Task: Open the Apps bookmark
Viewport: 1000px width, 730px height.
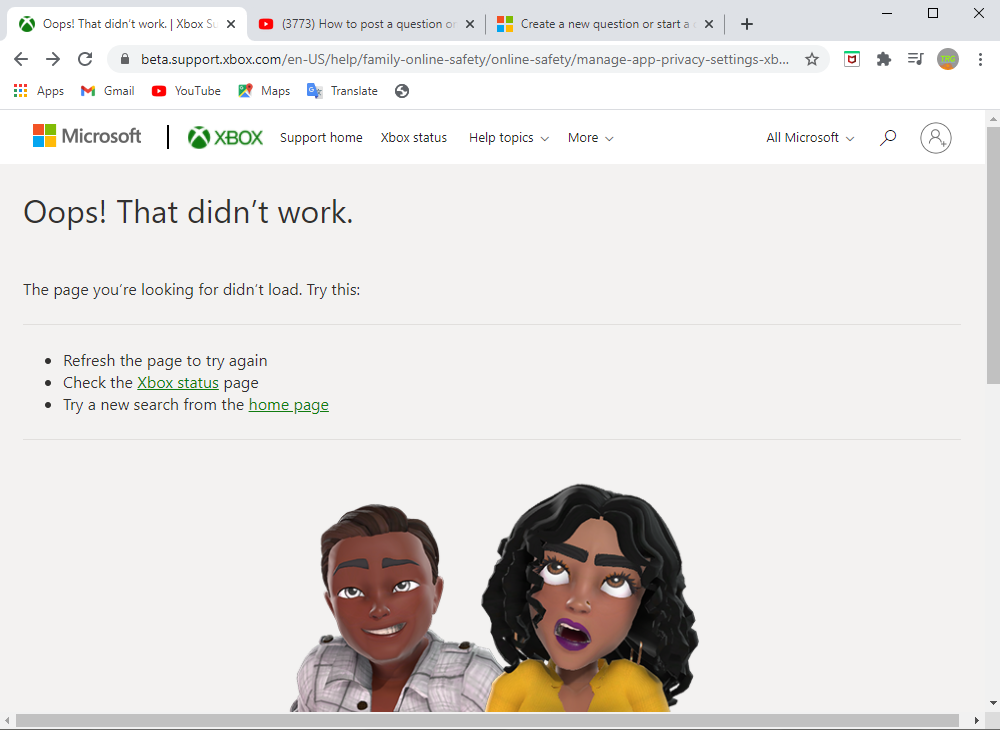Action: pos(39,91)
